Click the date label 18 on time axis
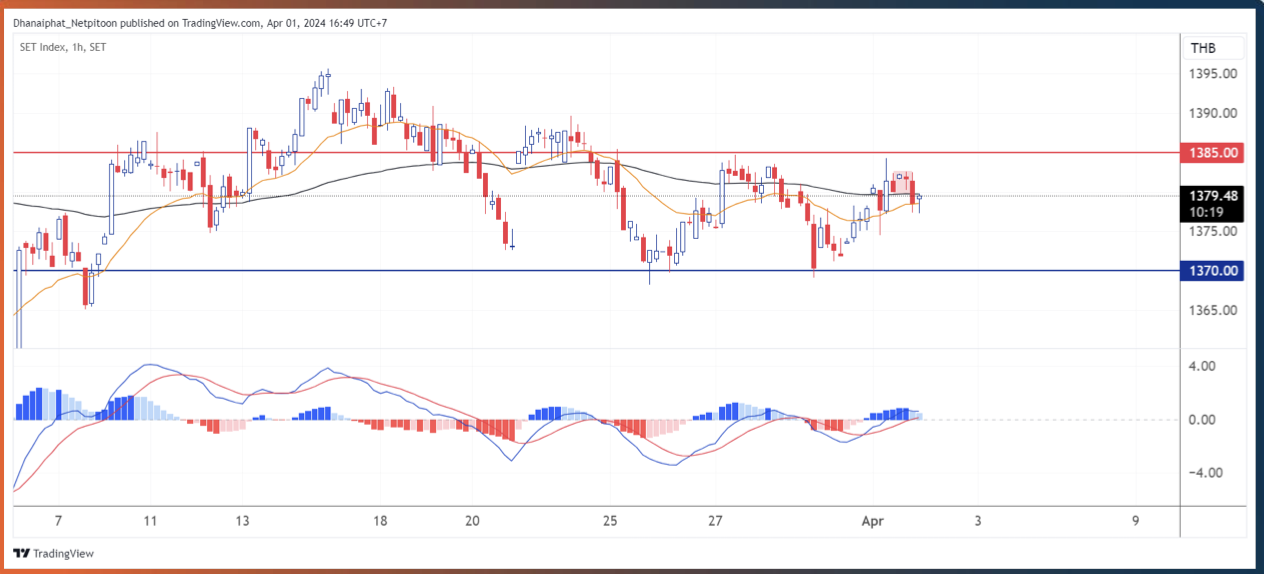This screenshot has height=574, width=1264. coord(380,521)
